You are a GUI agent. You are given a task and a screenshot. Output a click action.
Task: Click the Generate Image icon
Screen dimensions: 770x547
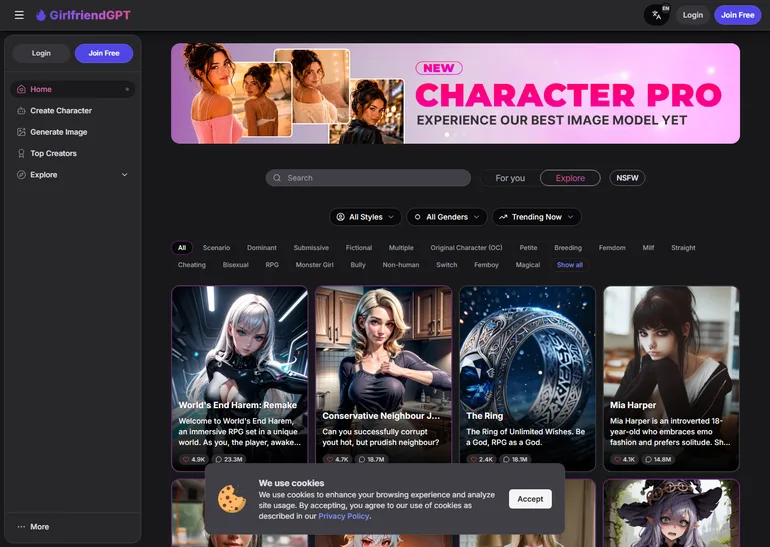(21, 132)
